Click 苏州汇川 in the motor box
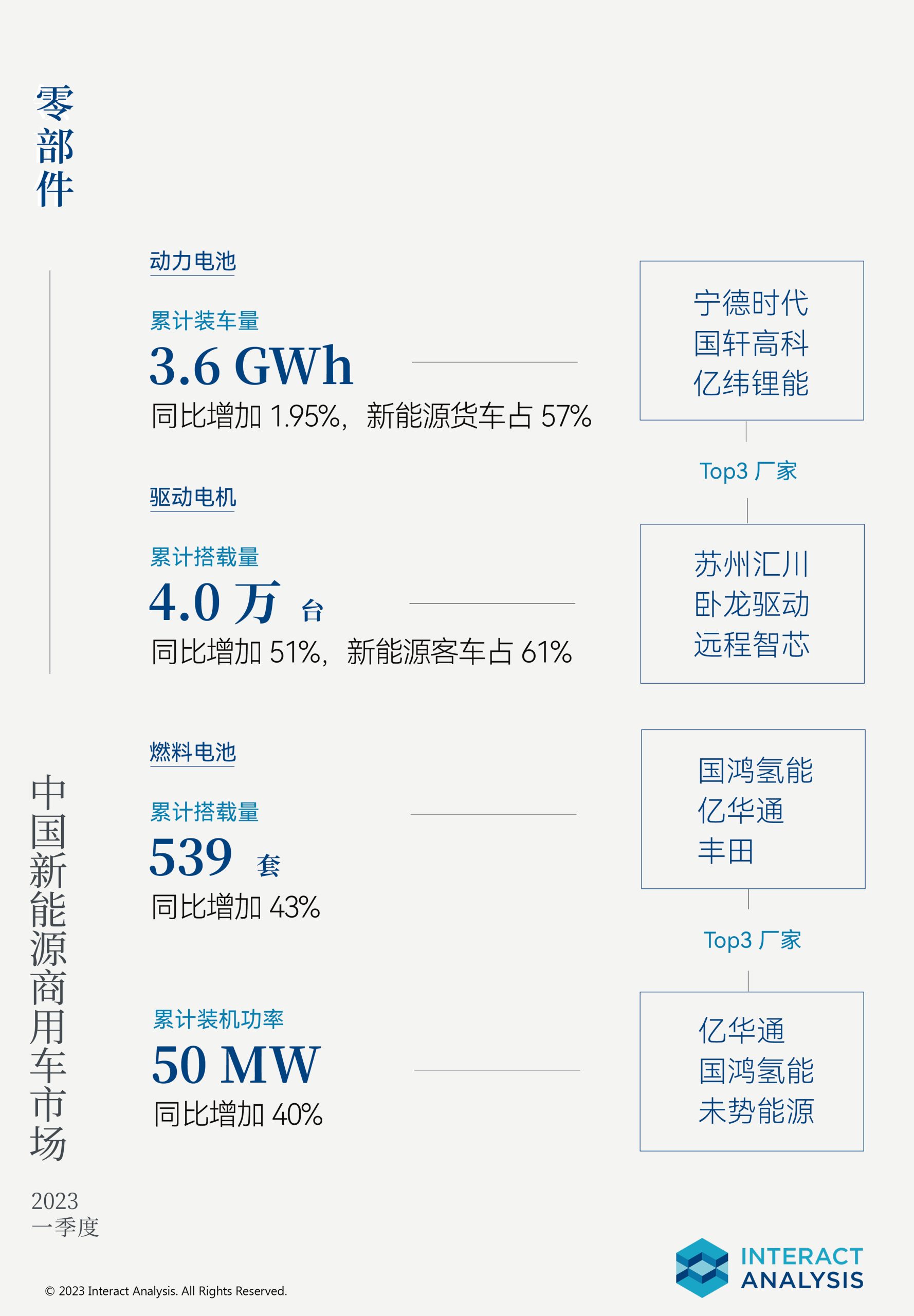Viewport: 914px width, 1316px height. (x=752, y=564)
